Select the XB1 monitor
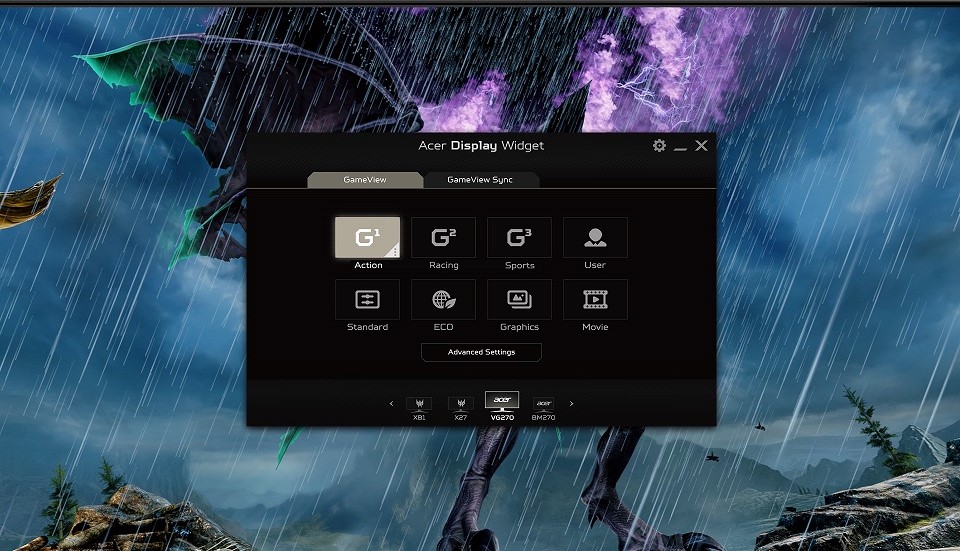Screen dimensions: 960x551 tap(419, 404)
